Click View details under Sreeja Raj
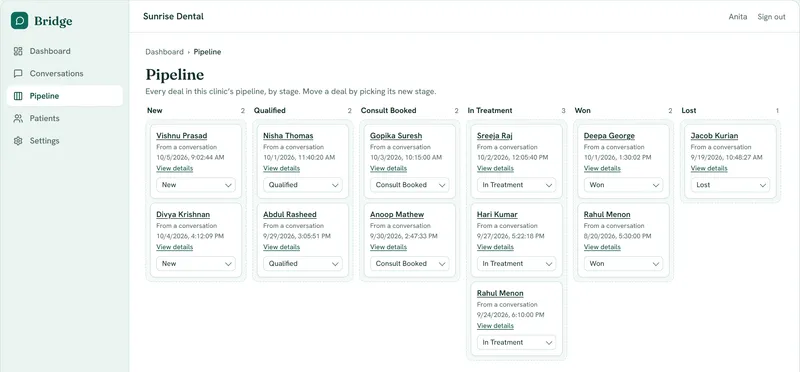 pyautogui.click(x=495, y=168)
